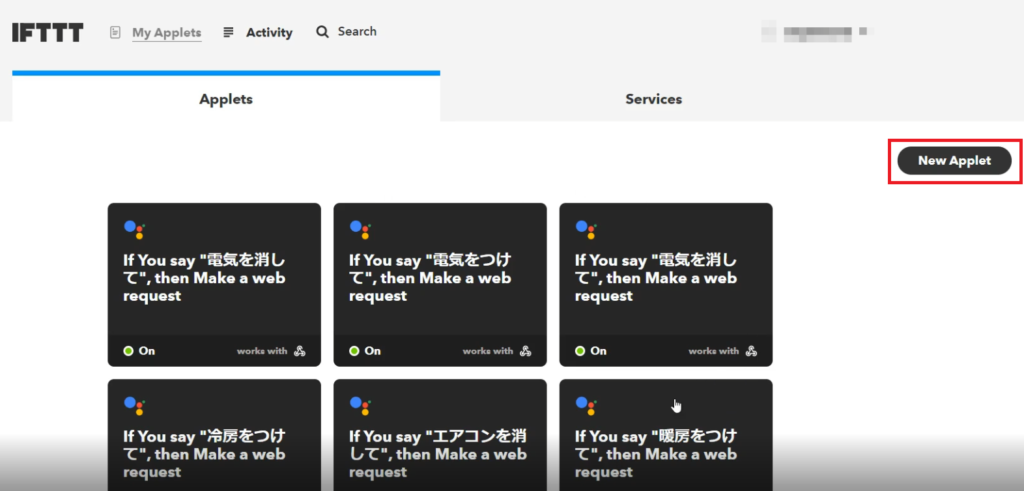The image size is (1024, 491).
Task: Open the Activity page
Action: click(x=269, y=32)
